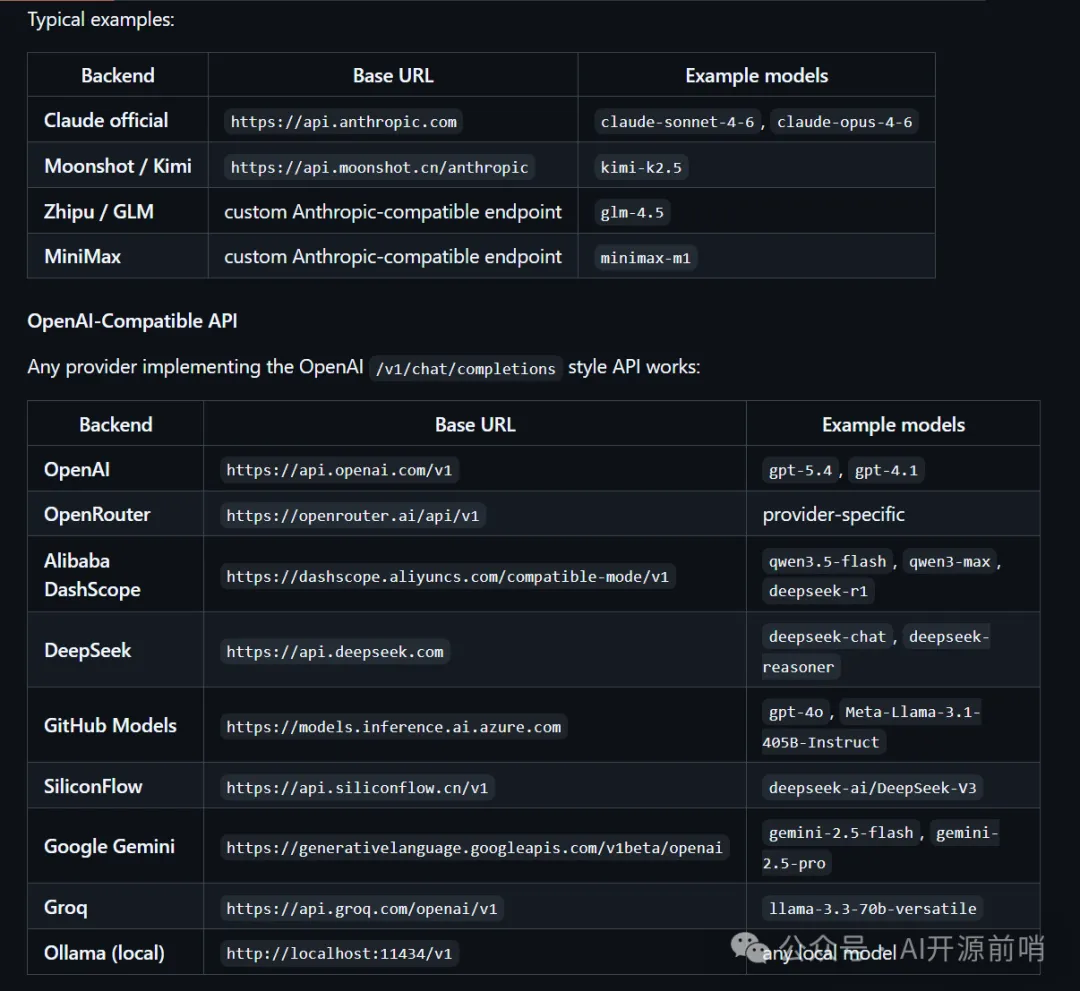Screen dimensions: 1080x991
Task: Select the glm-4.5 model code
Action: [x=632, y=213]
